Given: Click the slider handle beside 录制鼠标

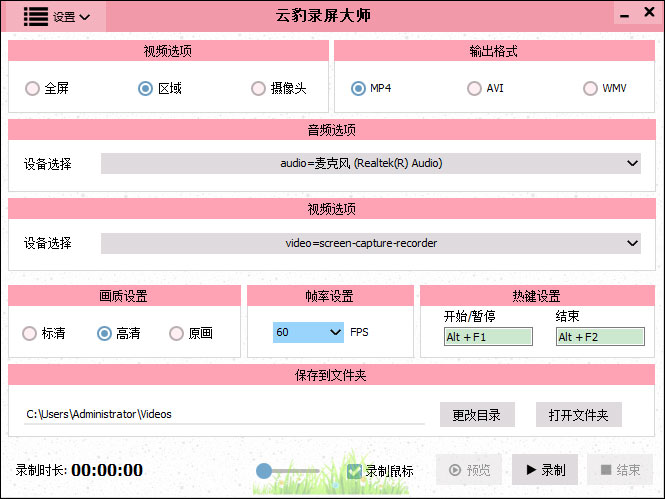Looking at the screenshot, I should 264,471.
